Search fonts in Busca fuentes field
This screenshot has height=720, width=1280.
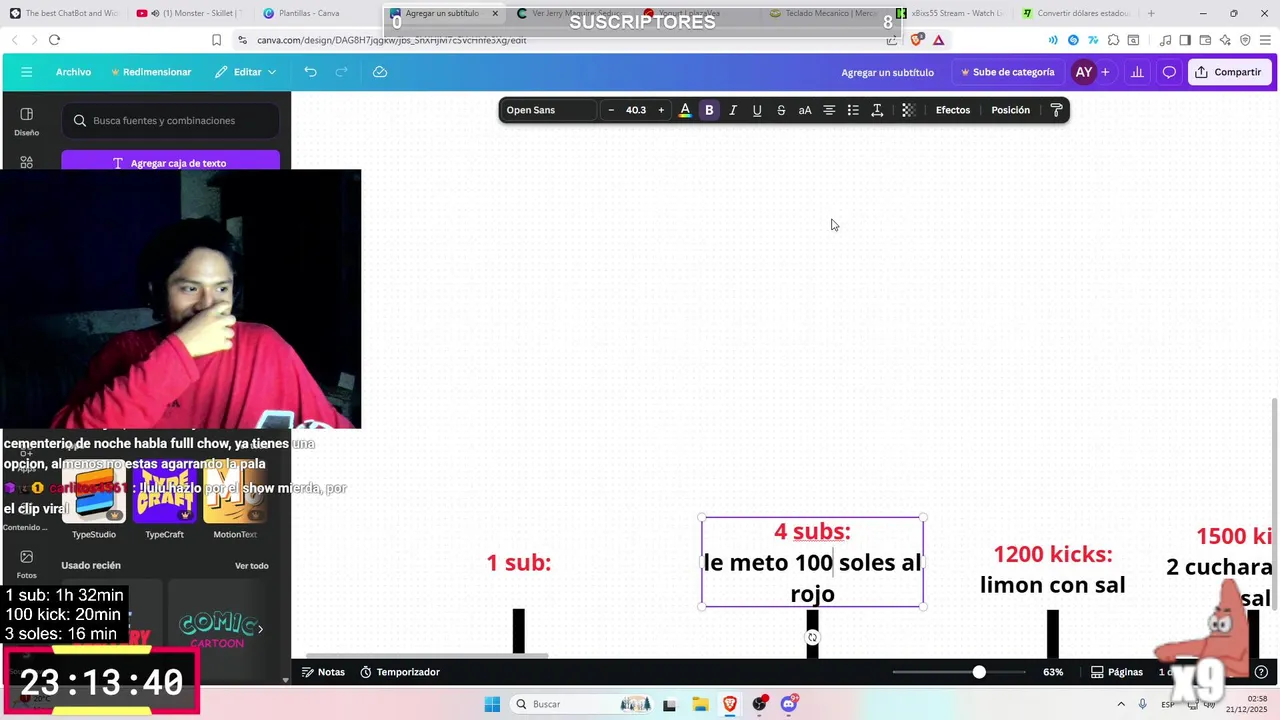(x=170, y=121)
